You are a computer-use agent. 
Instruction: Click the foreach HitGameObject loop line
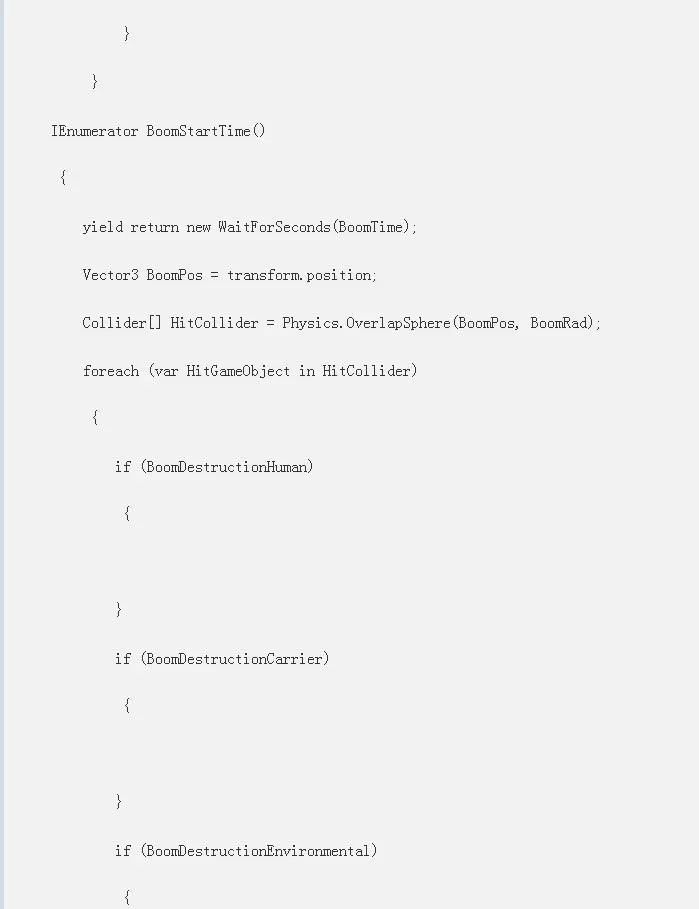250,371
